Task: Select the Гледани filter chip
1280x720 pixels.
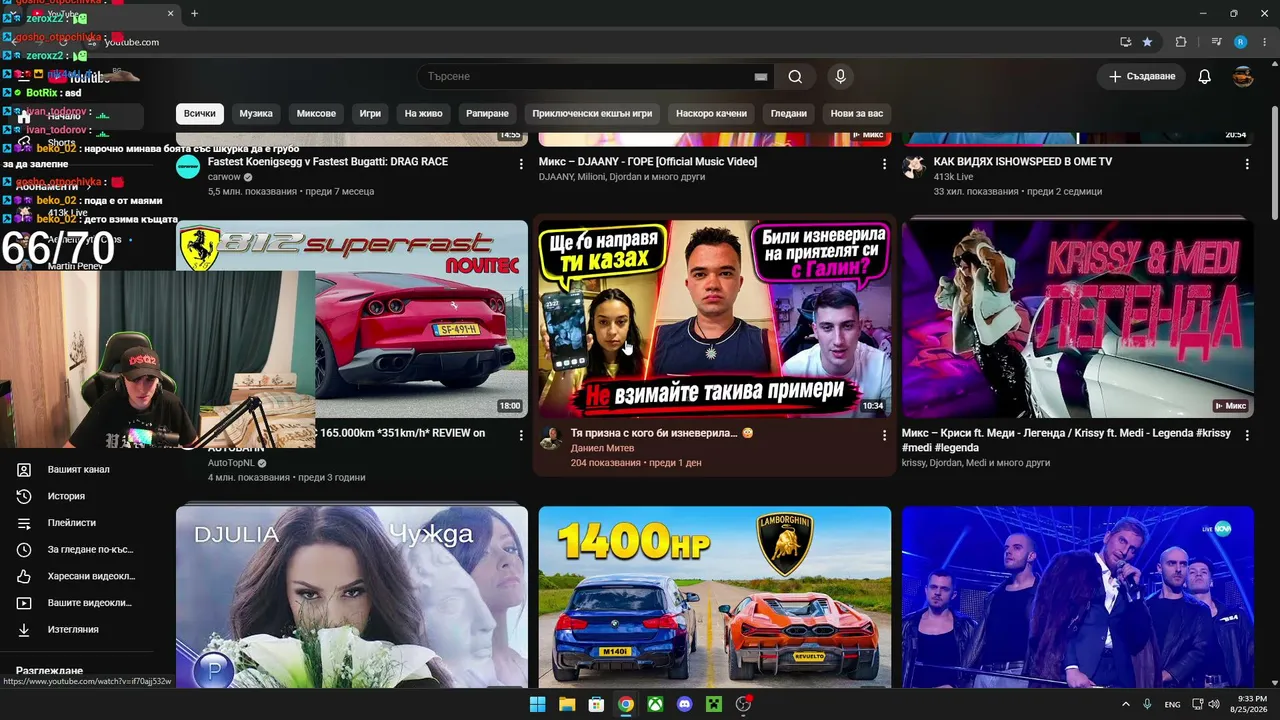Action: point(789,114)
